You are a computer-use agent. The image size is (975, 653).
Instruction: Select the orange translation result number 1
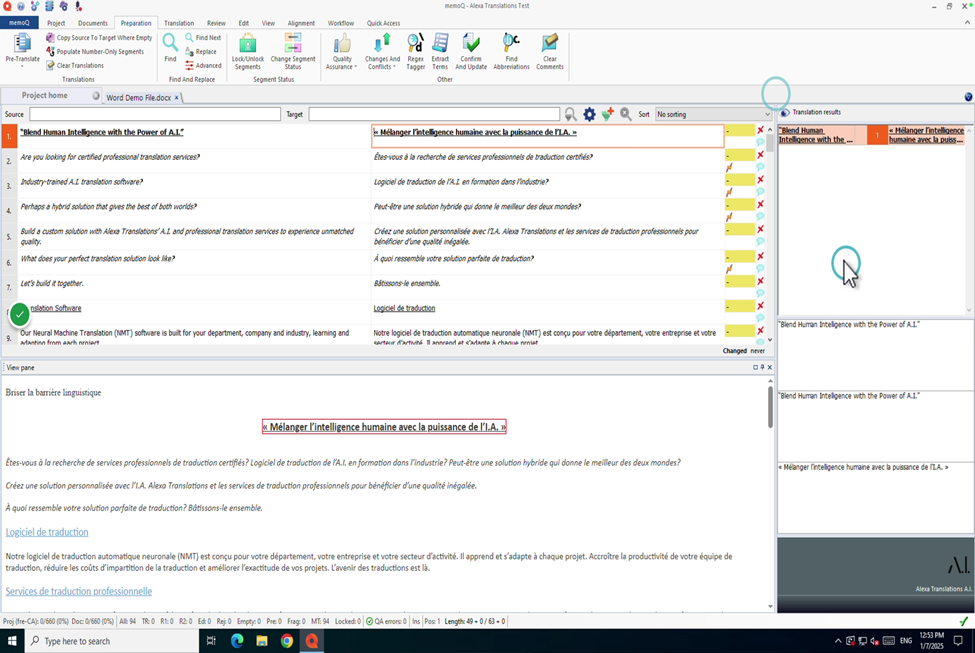(x=877, y=135)
